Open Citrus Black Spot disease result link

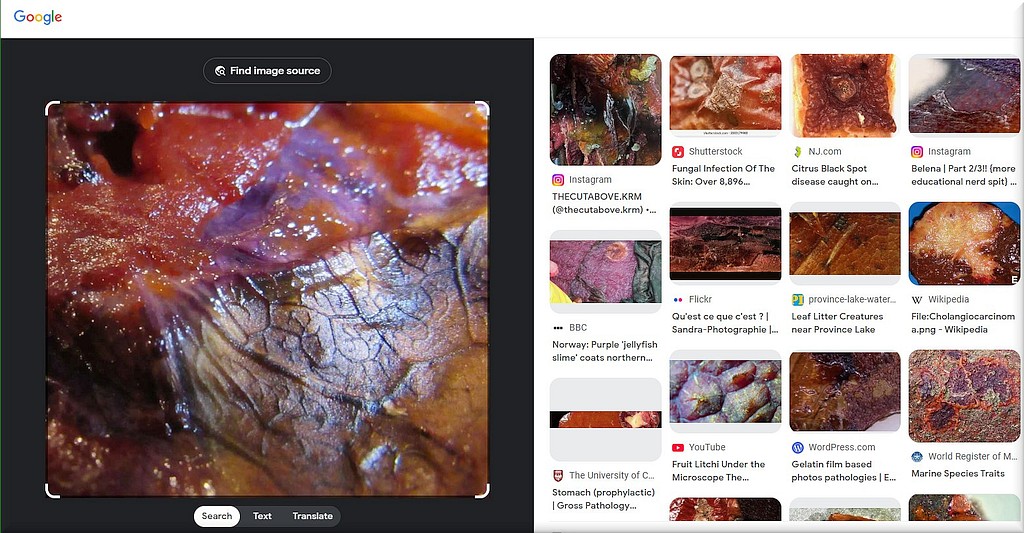[835, 175]
